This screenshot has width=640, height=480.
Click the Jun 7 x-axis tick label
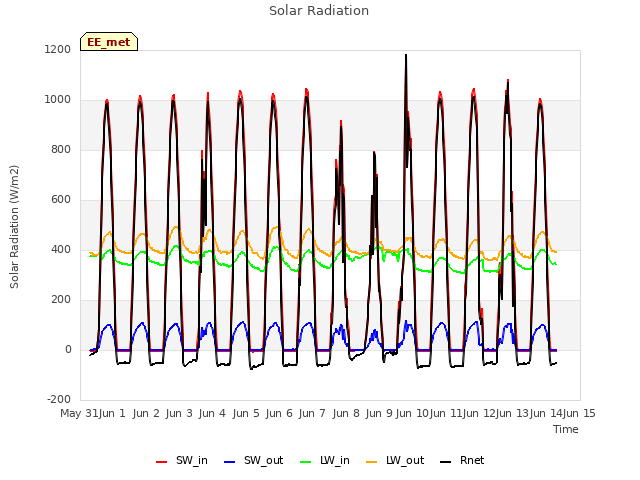click(312, 413)
